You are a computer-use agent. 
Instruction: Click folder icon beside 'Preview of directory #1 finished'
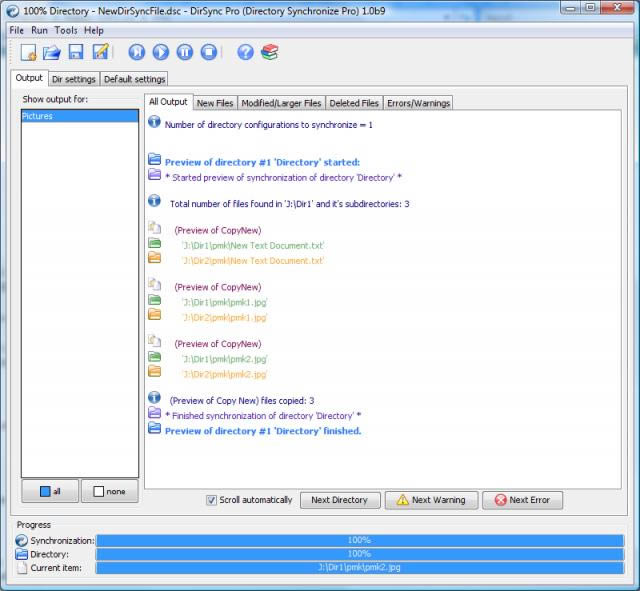pos(154,428)
